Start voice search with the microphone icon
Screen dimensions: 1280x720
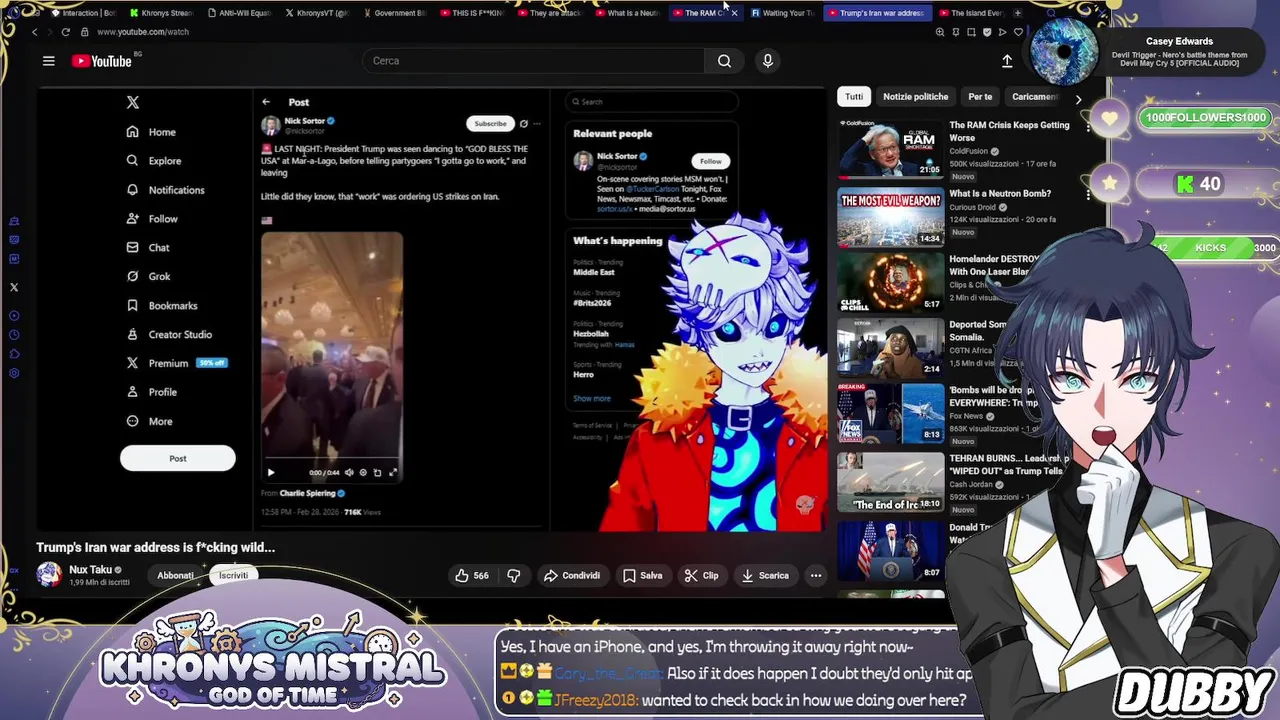point(768,61)
